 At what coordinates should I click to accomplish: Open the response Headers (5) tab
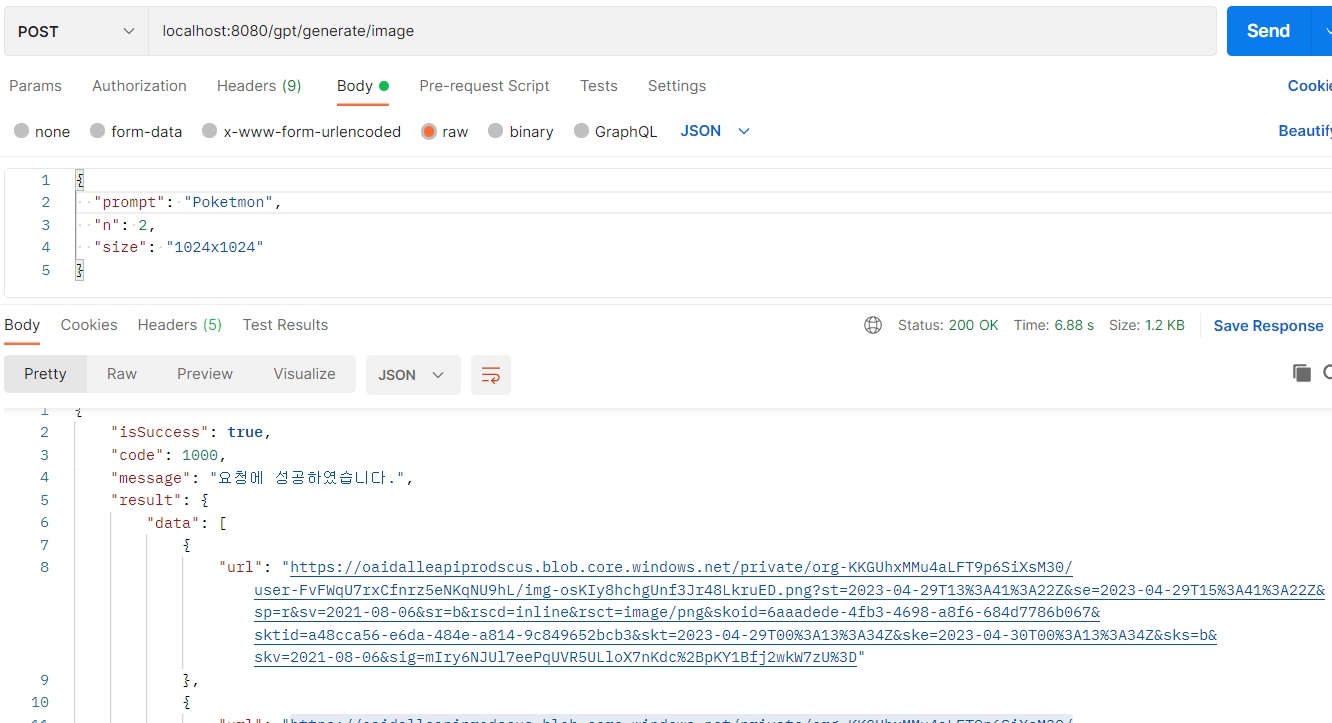pyautogui.click(x=180, y=325)
